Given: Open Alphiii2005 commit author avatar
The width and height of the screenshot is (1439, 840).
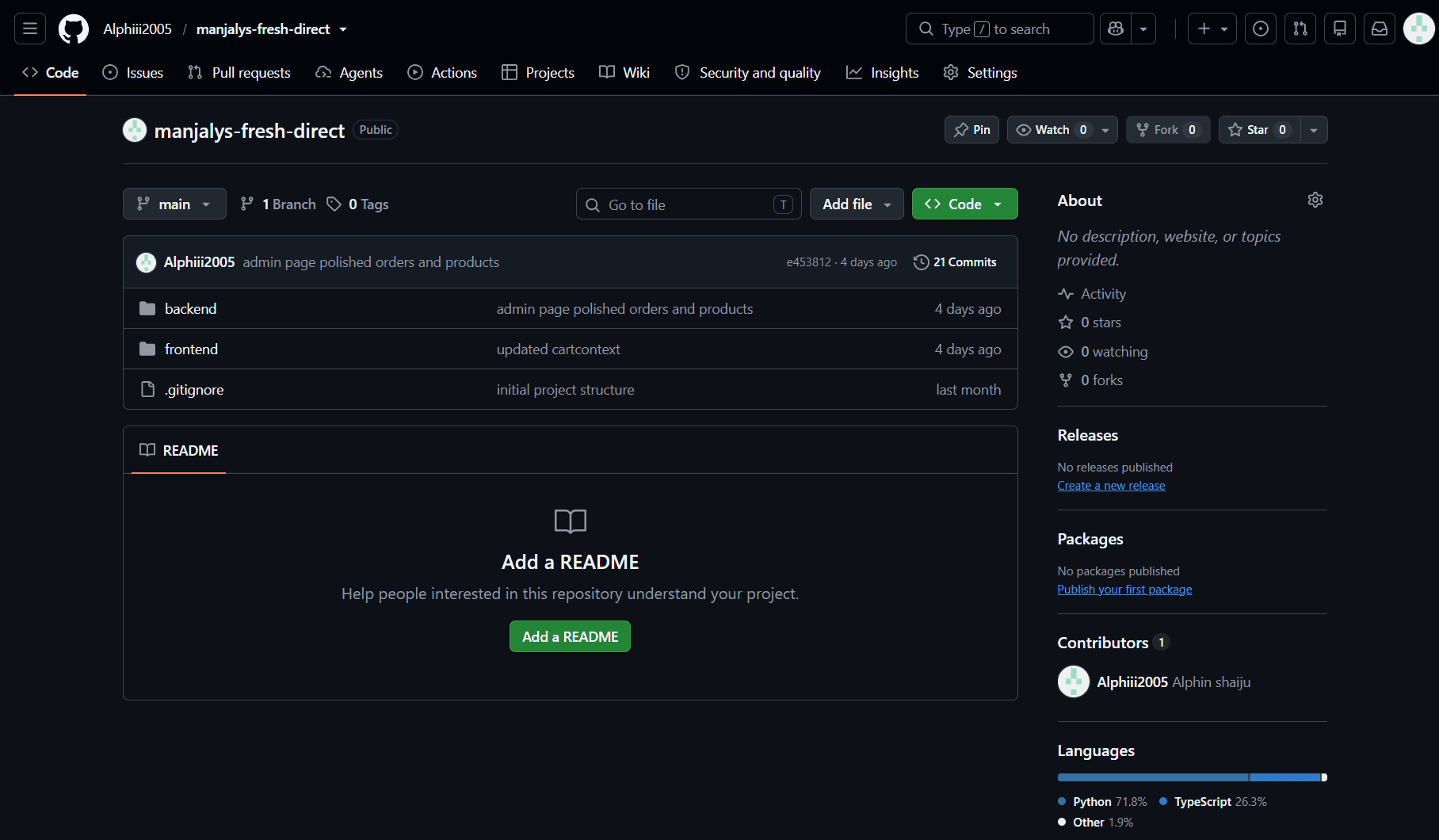Looking at the screenshot, I should pos(146,262).
